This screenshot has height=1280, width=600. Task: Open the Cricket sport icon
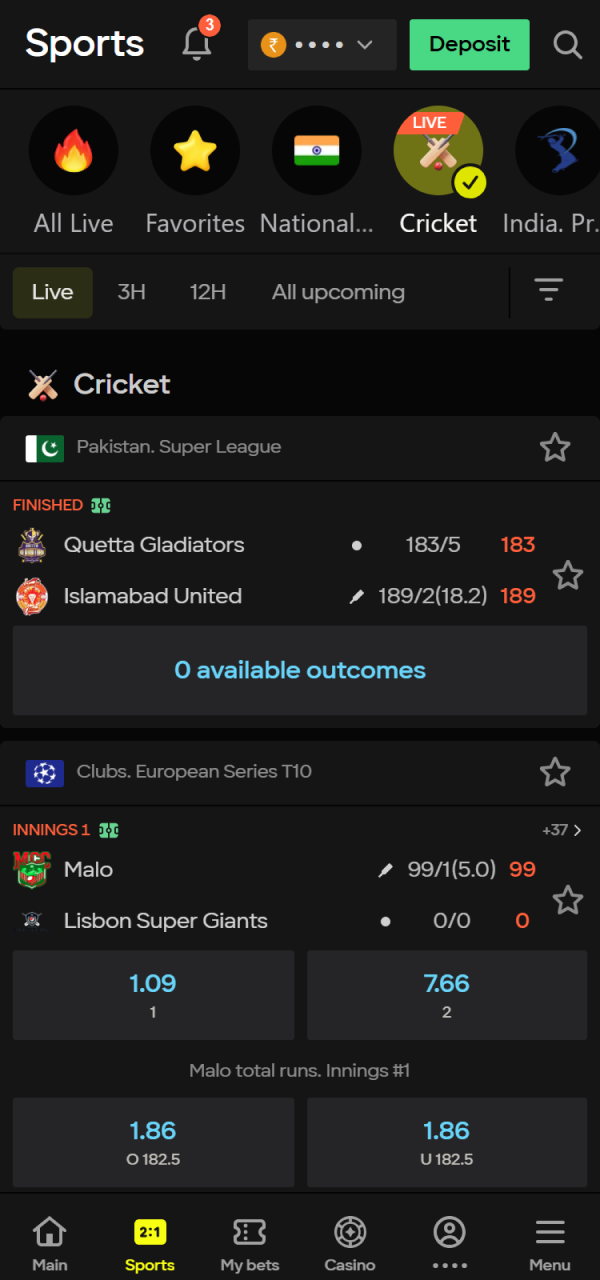tap(438, 150)
